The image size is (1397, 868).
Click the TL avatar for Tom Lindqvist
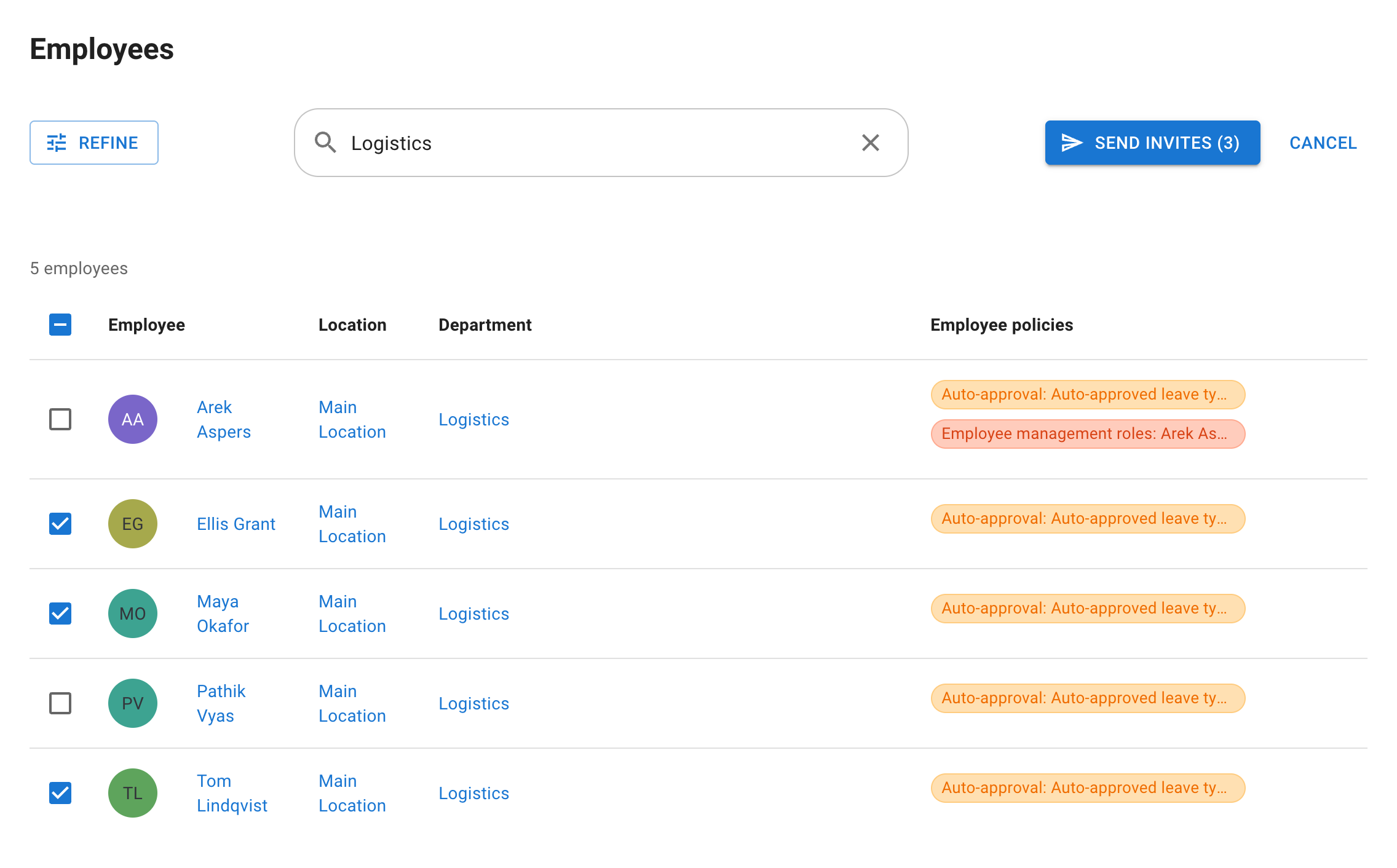[x=133, y=793]
